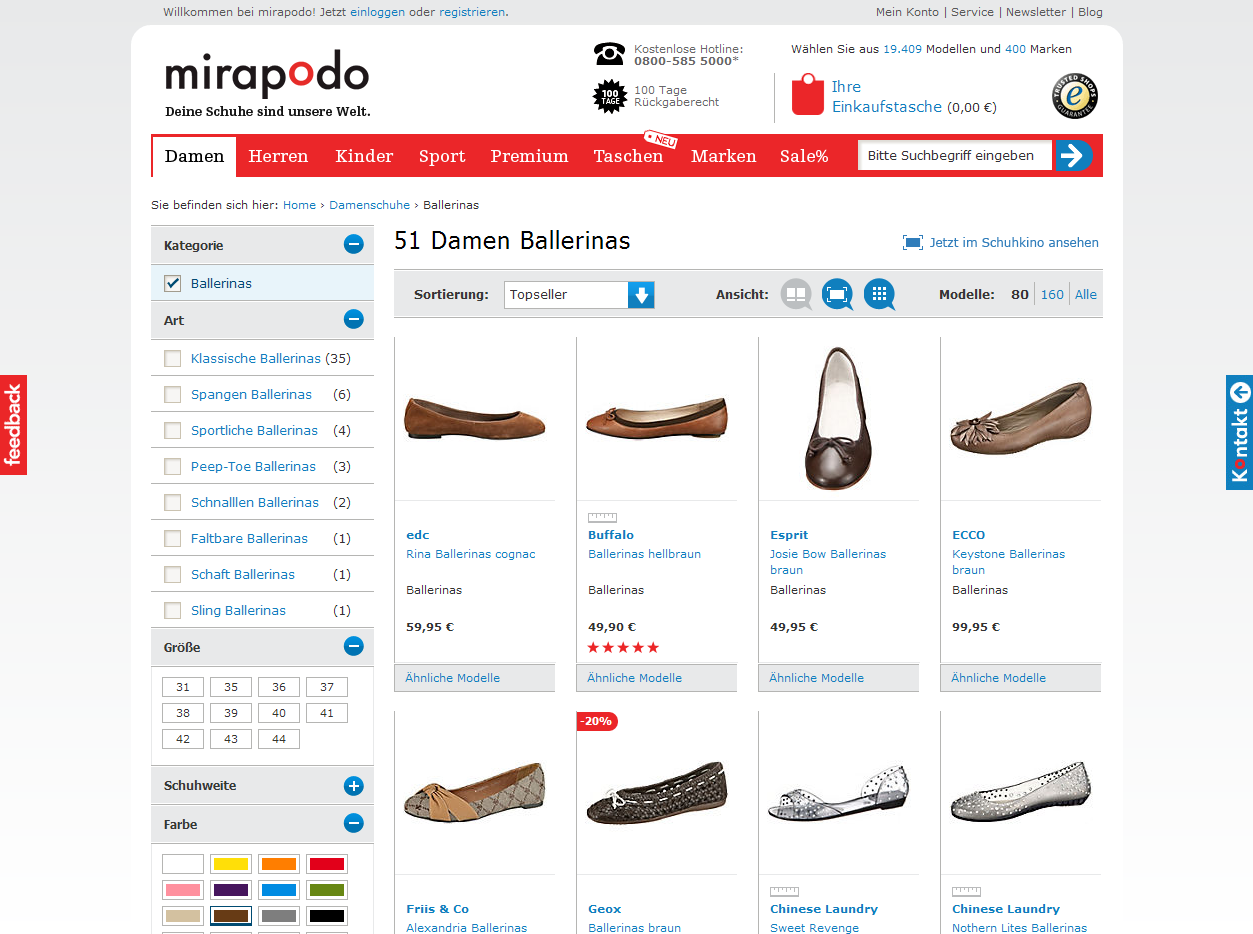1253x934 pixels.
Task: Enable the Peep-Toe Ballerinas filter checkbox
Action: (x=173, y=466)
